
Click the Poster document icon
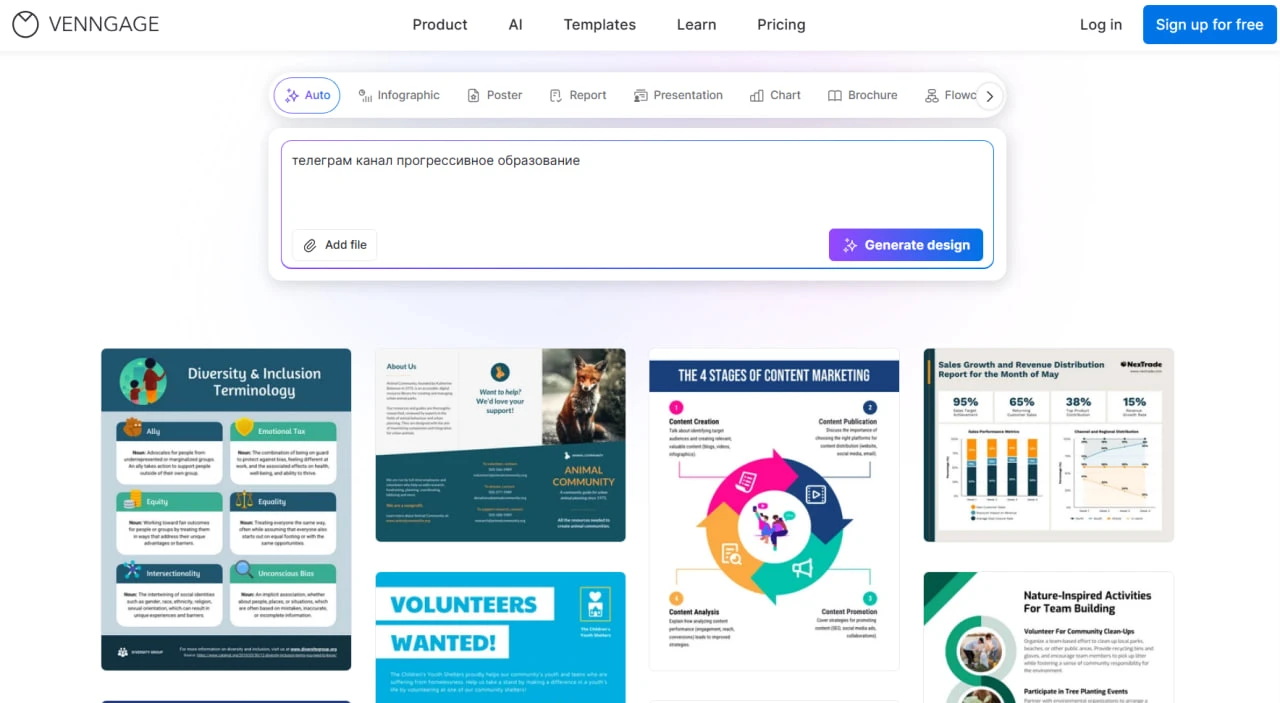tap(473, 95)
